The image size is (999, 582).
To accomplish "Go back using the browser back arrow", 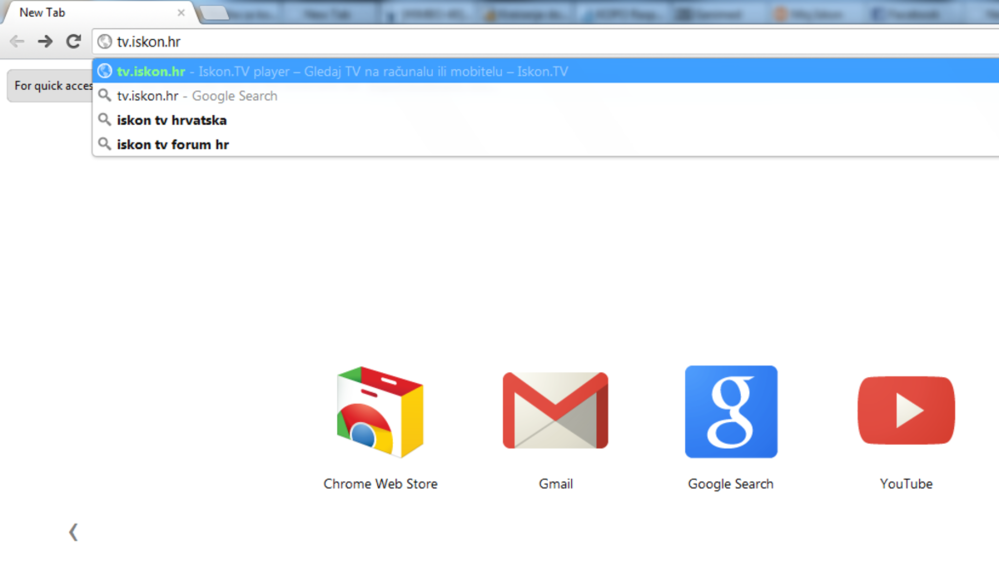I will click(x=17, y=42).
